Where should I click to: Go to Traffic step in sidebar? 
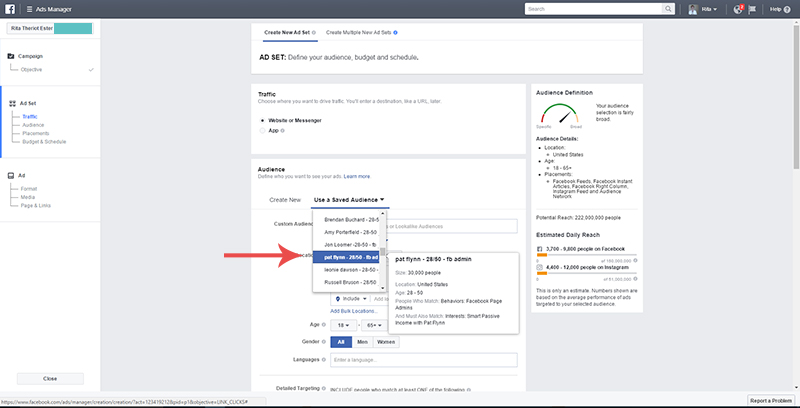(30, 117)
